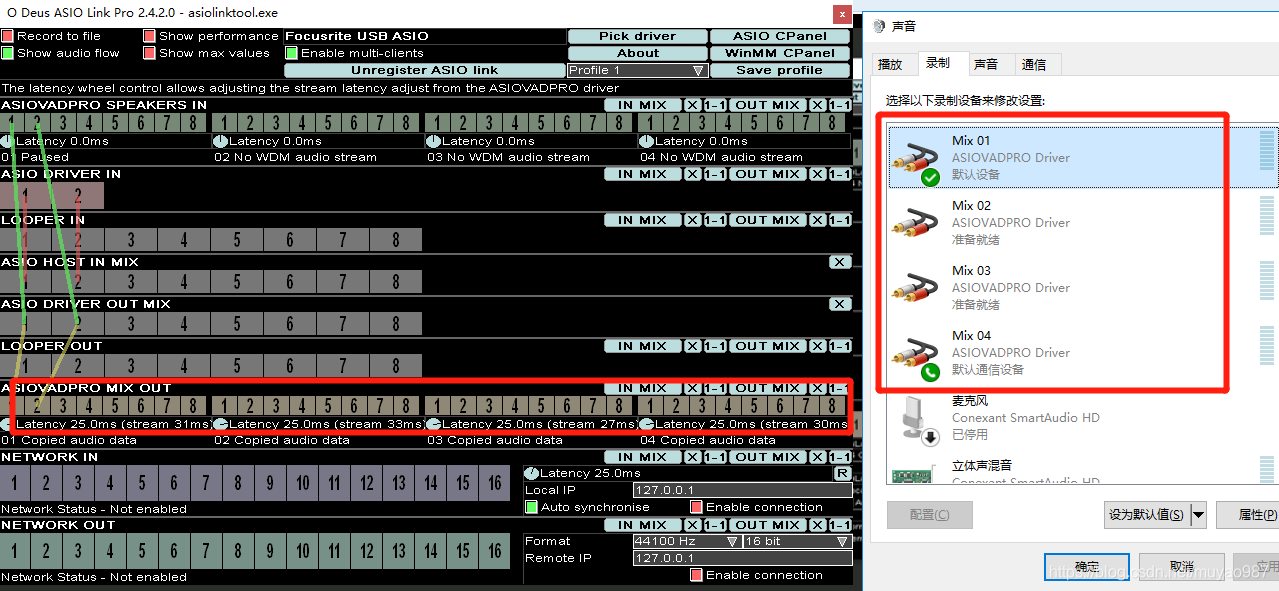Toggle Enable multi-clients checkbox
This screenshot has width=1279, height=591.
coord(291,53)
